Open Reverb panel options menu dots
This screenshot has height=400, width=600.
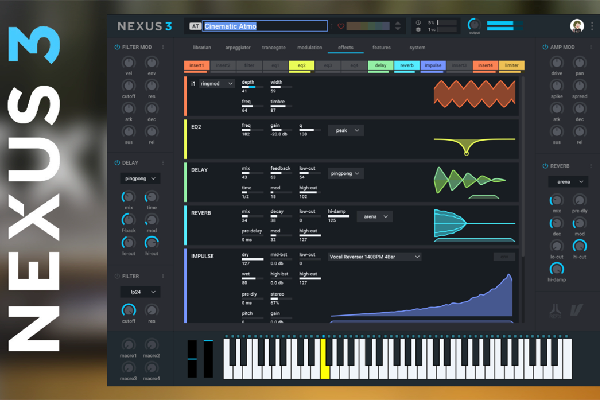click(591, 166)
